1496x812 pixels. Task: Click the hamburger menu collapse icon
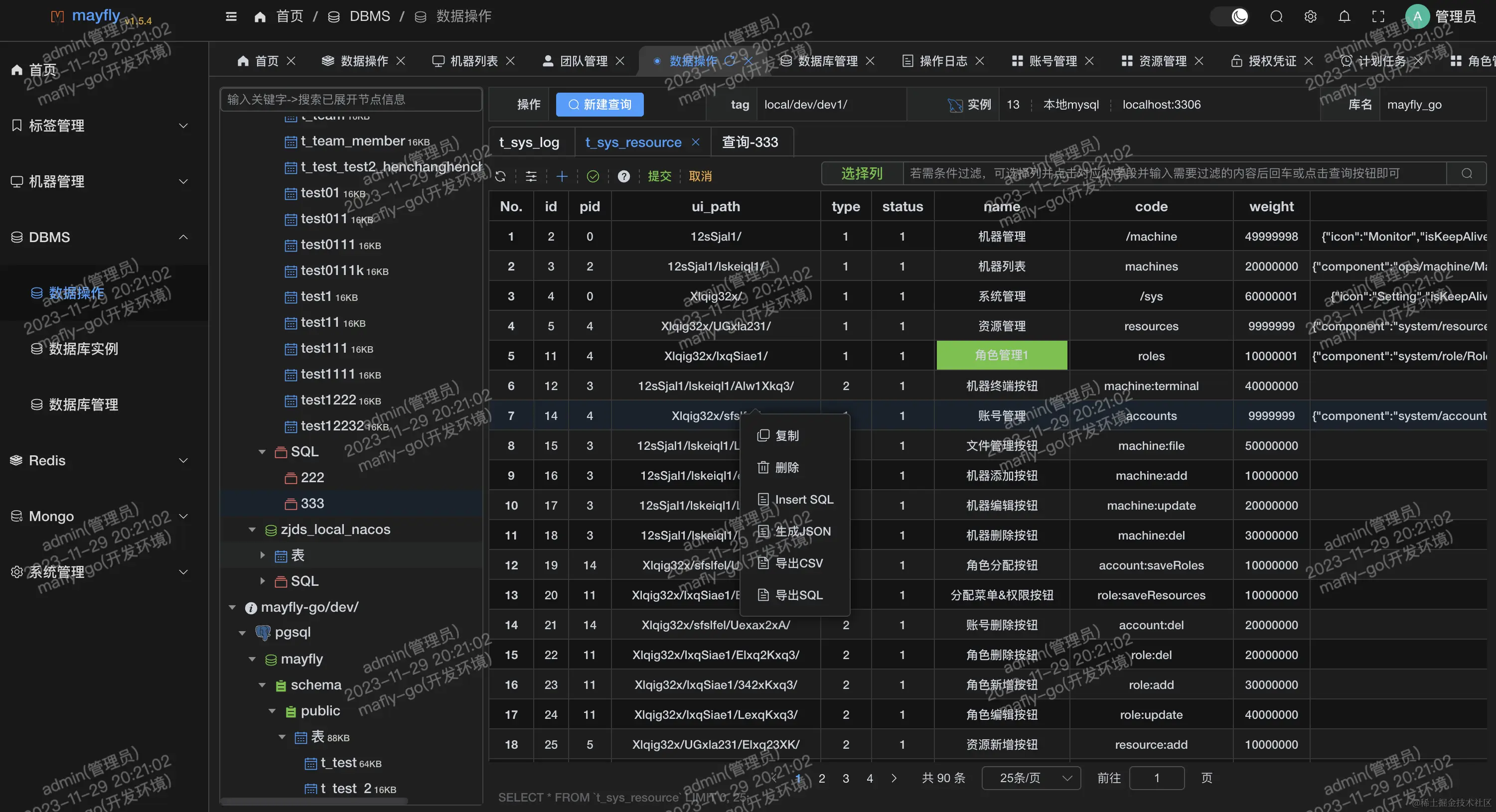click(231, 16)
